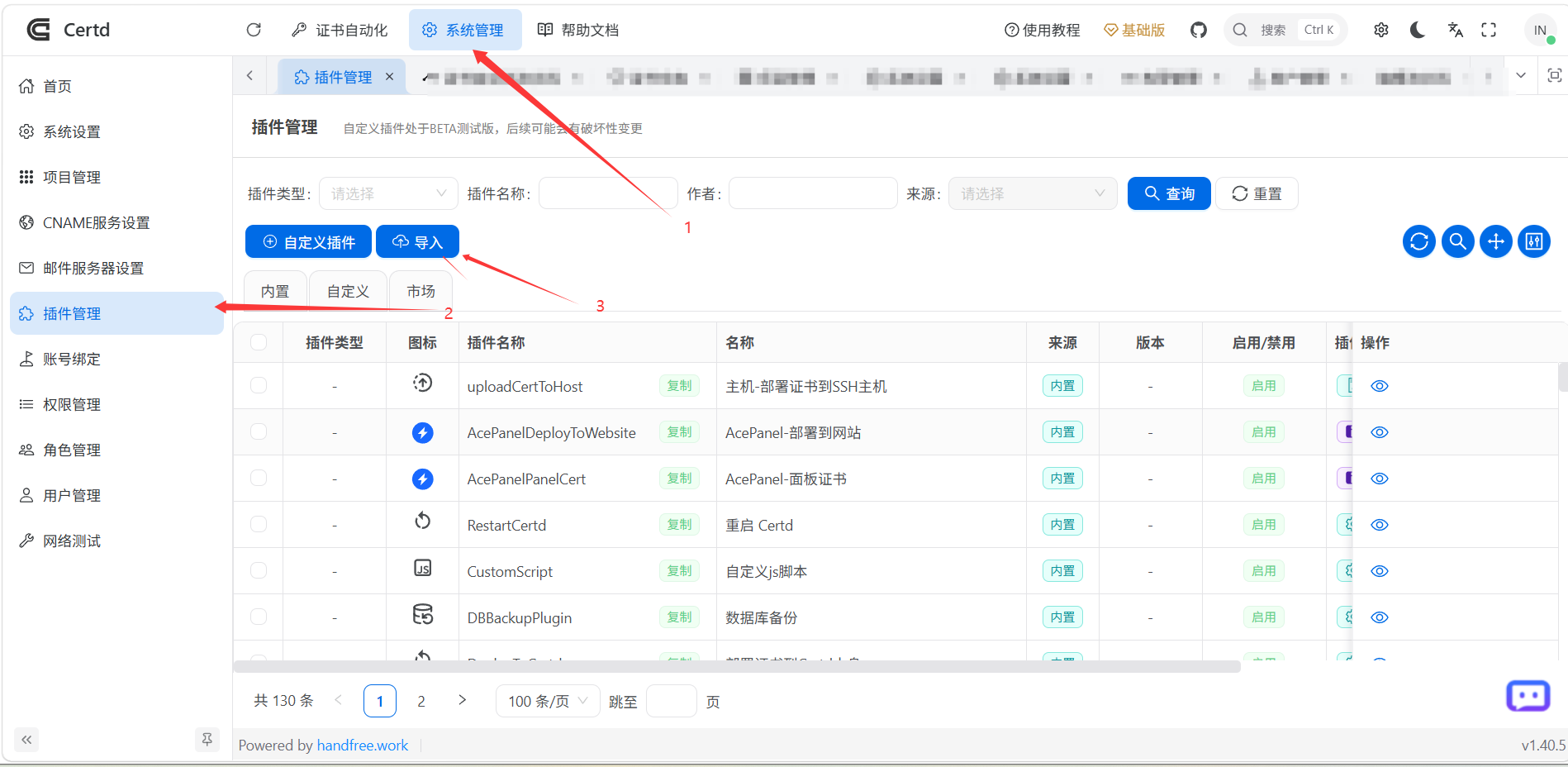View details of AcePanelPanelCert row
Screen dimensions: 1568x767
pyautogui.click(x=1380, y=479)
